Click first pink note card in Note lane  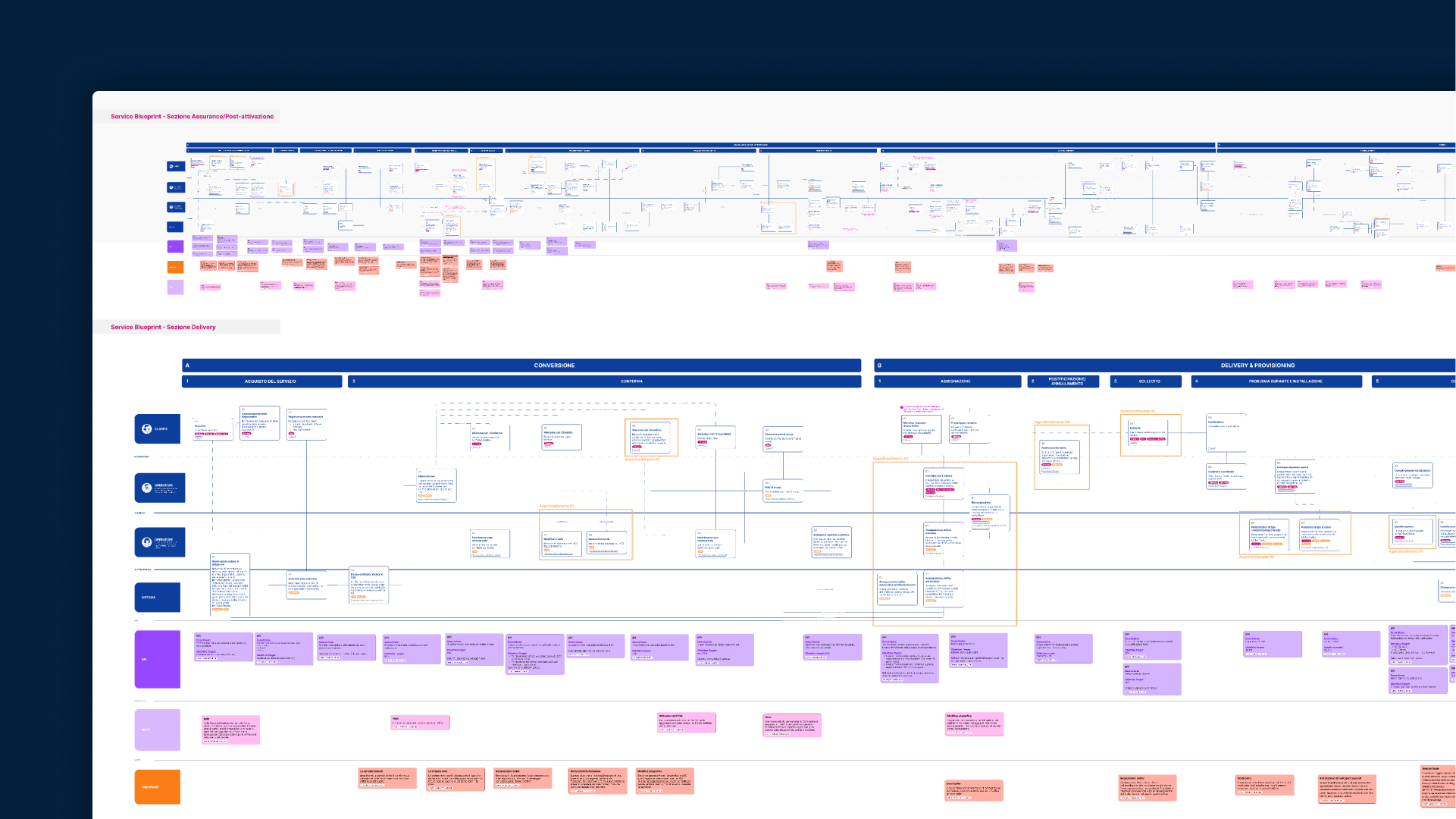pos(230,730)
